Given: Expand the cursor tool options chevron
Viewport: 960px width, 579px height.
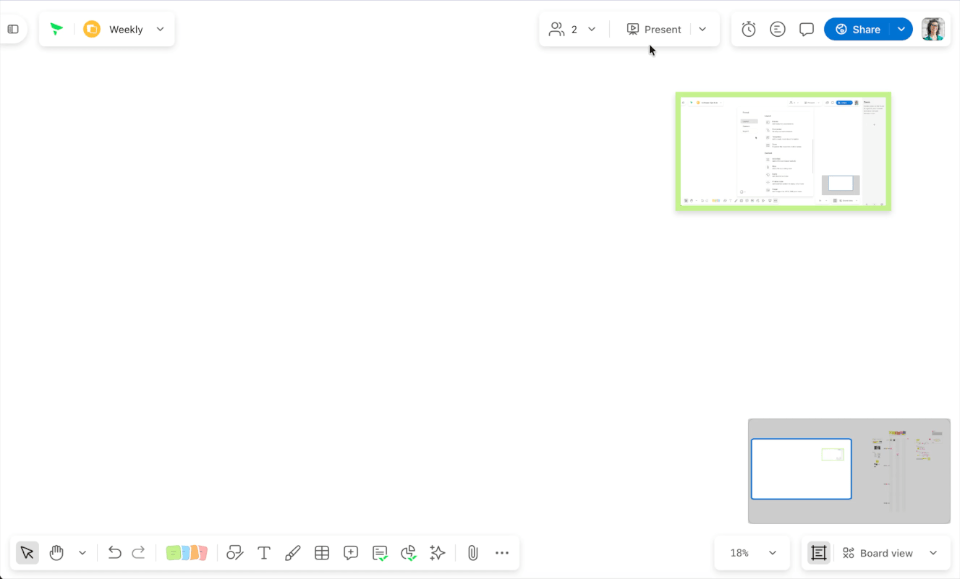Looking at the screenshot, I should click(x=82, y=553).
